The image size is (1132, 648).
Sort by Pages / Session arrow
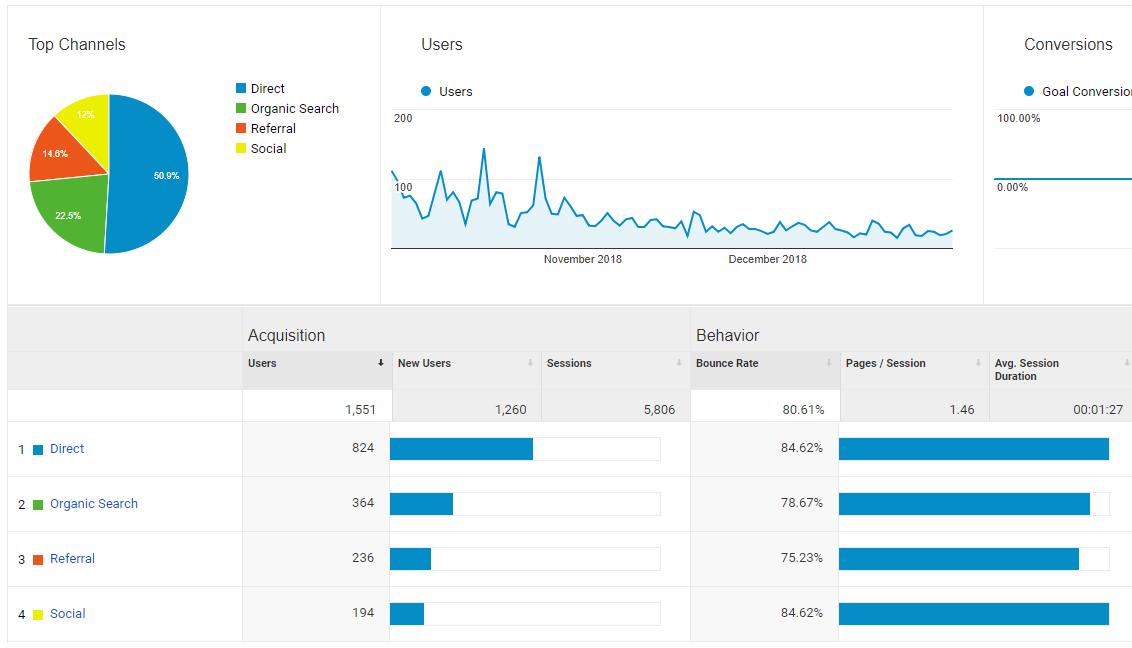[x=978, y=363]
